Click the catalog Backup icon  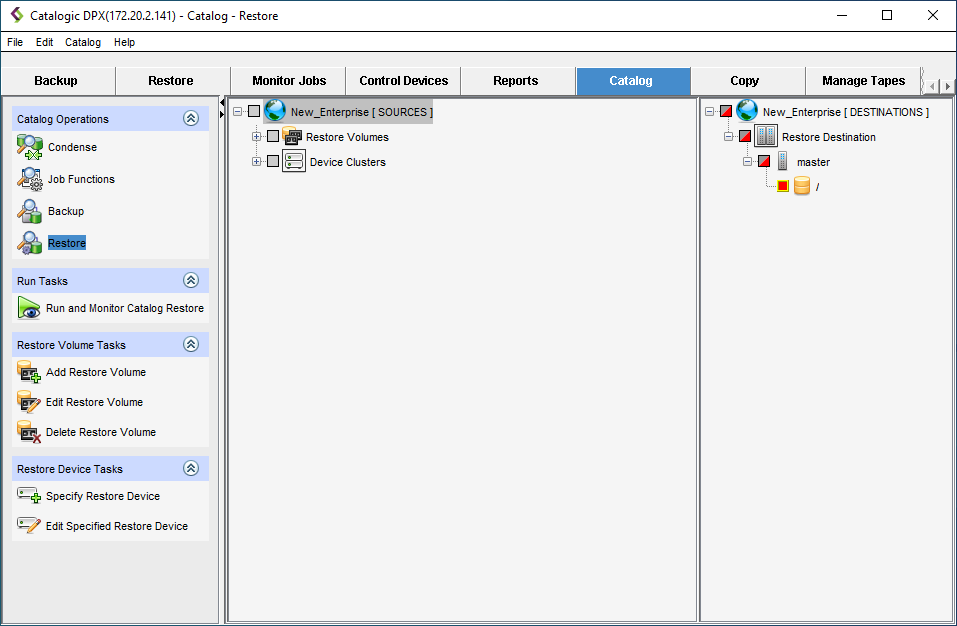tap(29, 211)
